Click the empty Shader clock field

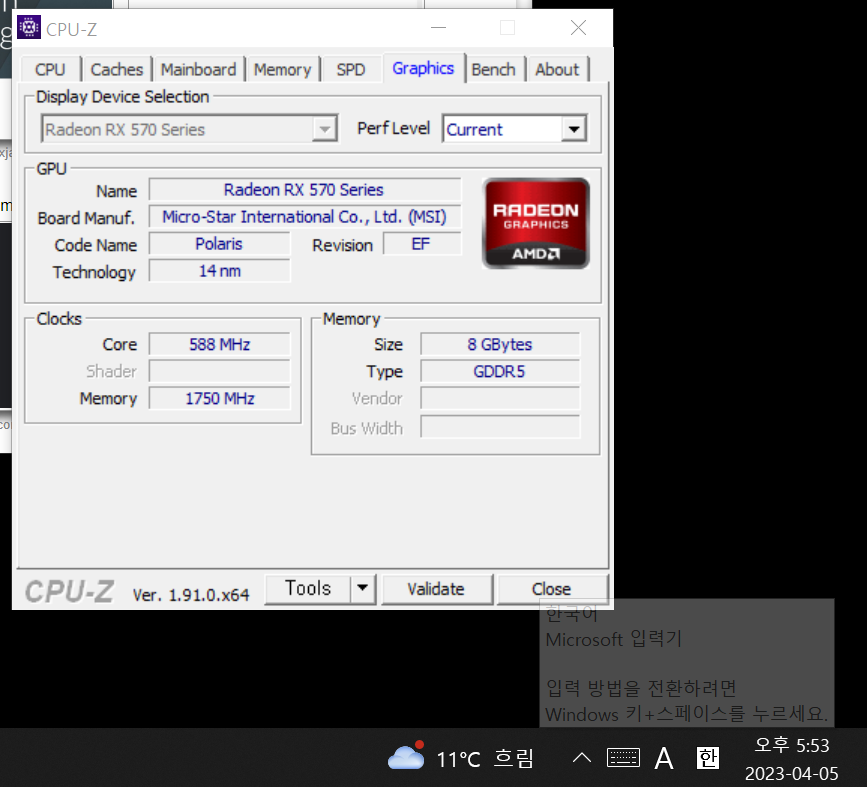pos(219,371)
